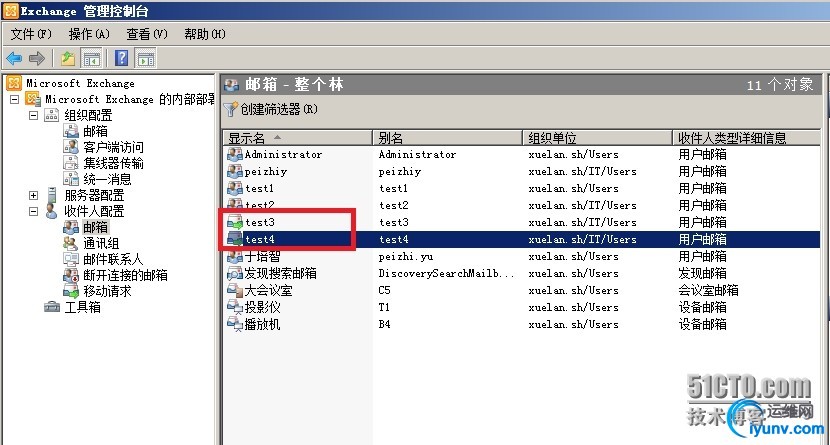Image resolution: width=830 pixels, height=445 pixels.
Task: Select 移动请求 in the tree
Action: pos(107,291)
